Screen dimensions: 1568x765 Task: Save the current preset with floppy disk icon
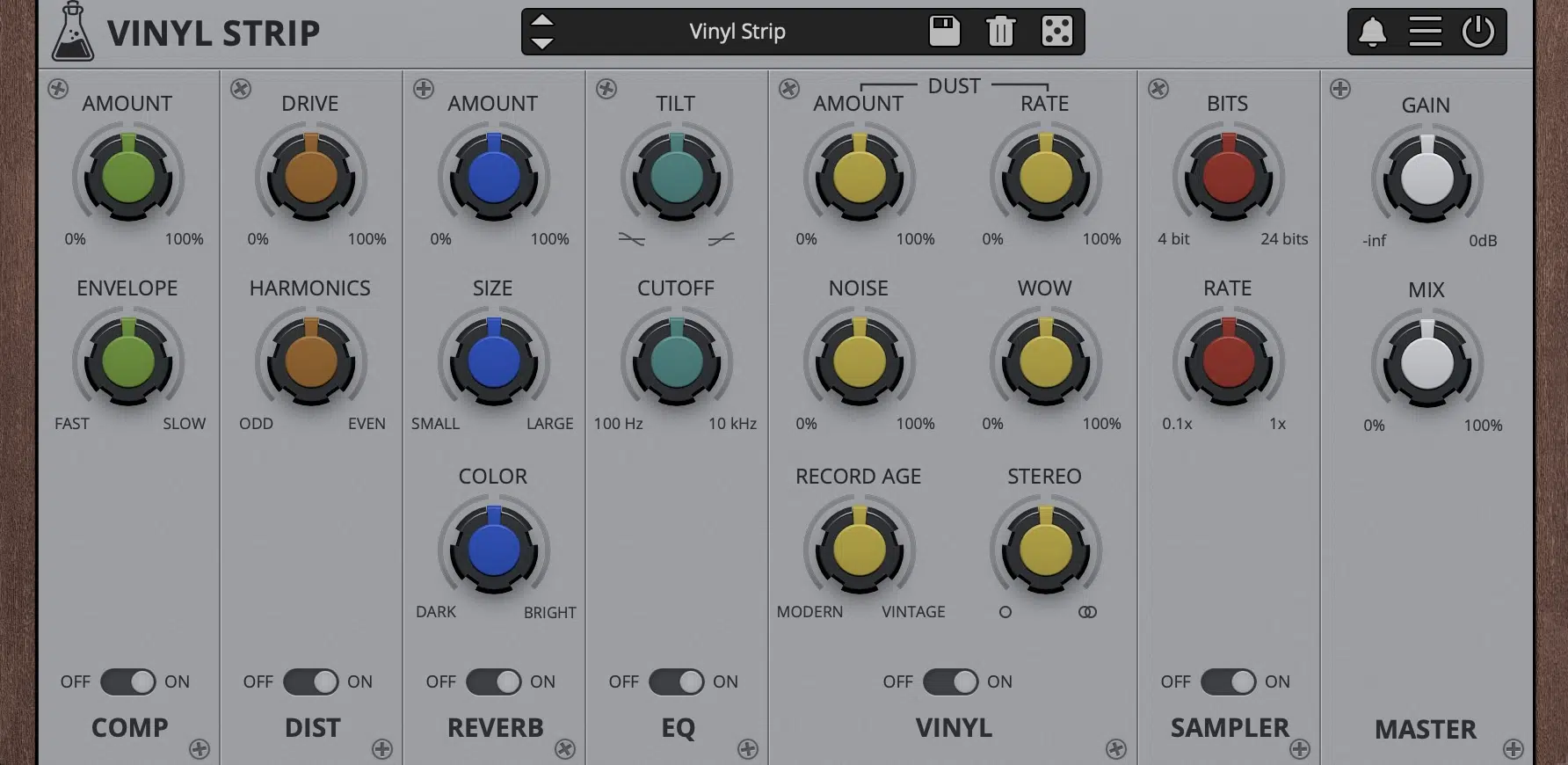tap(945, 32)
